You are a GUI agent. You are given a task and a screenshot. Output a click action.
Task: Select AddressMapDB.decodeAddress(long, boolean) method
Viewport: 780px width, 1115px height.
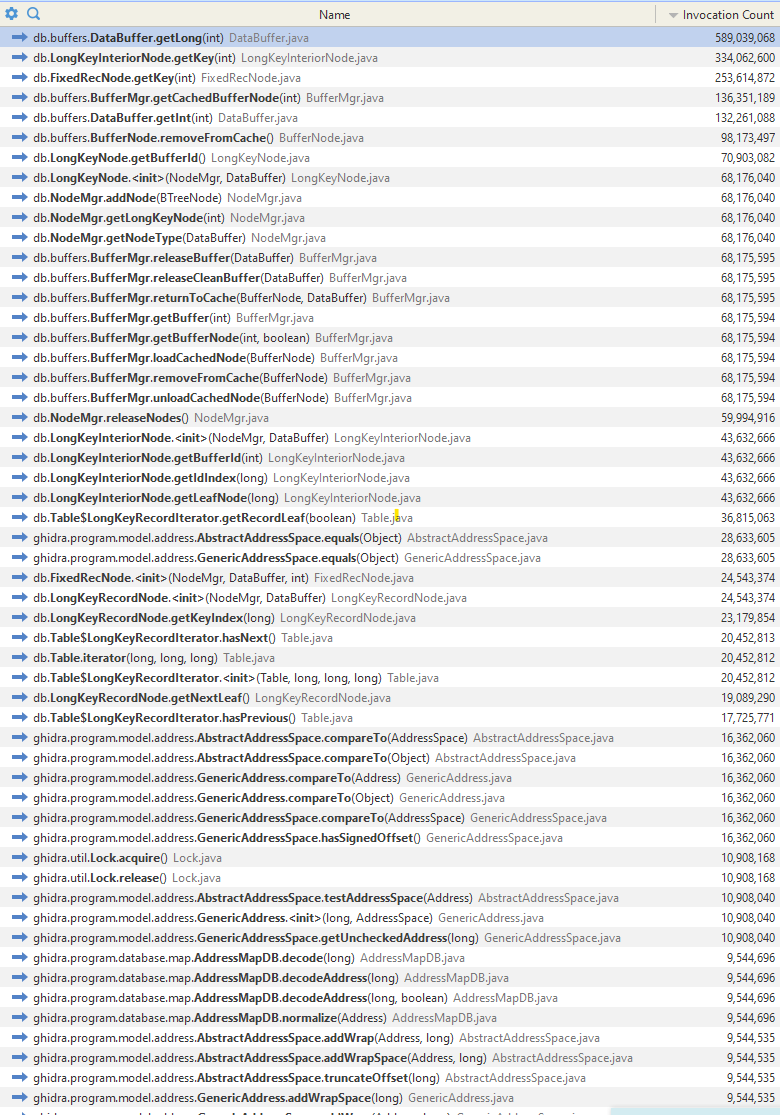240,998
